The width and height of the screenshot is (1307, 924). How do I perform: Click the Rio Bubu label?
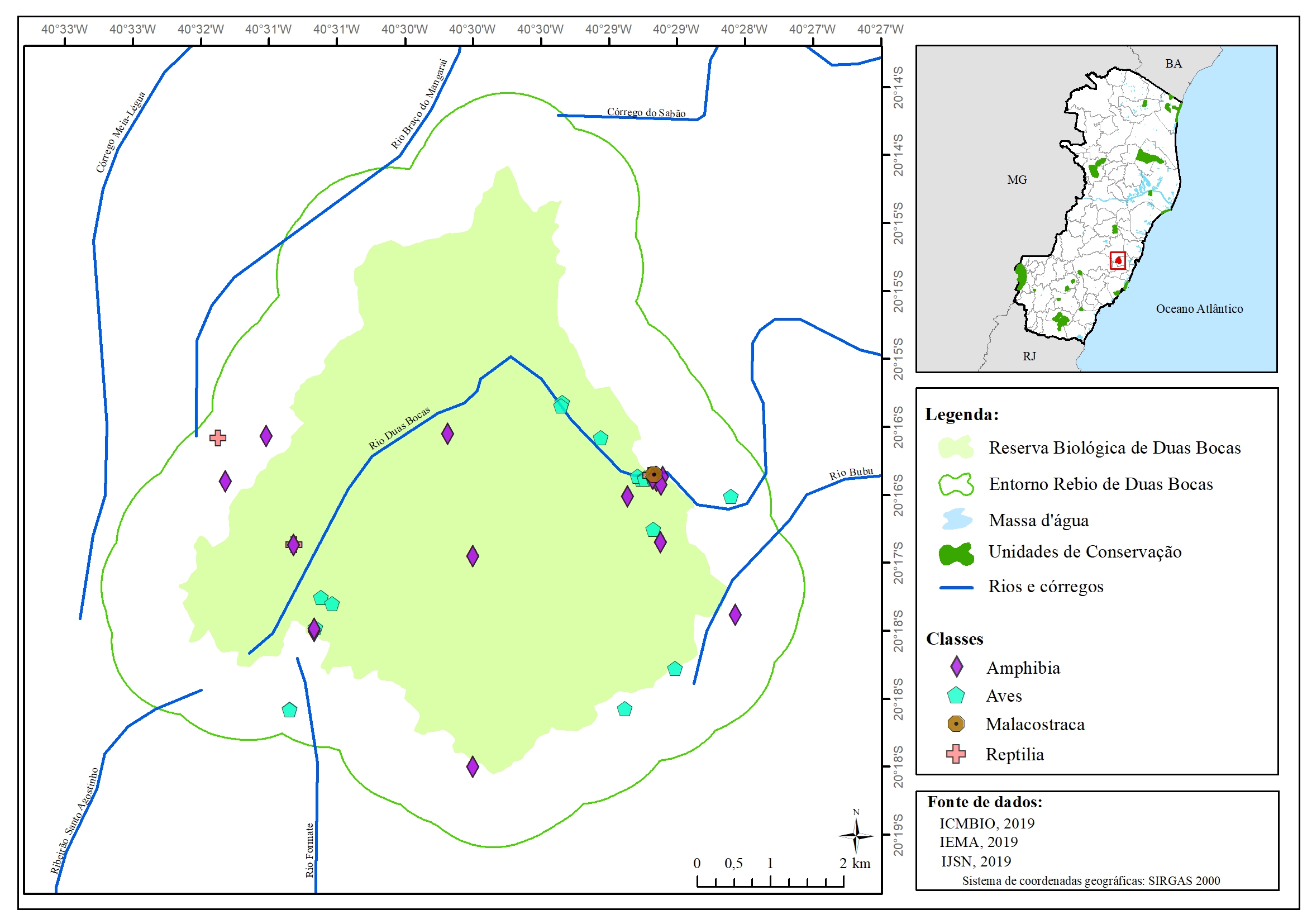point(851,473)
